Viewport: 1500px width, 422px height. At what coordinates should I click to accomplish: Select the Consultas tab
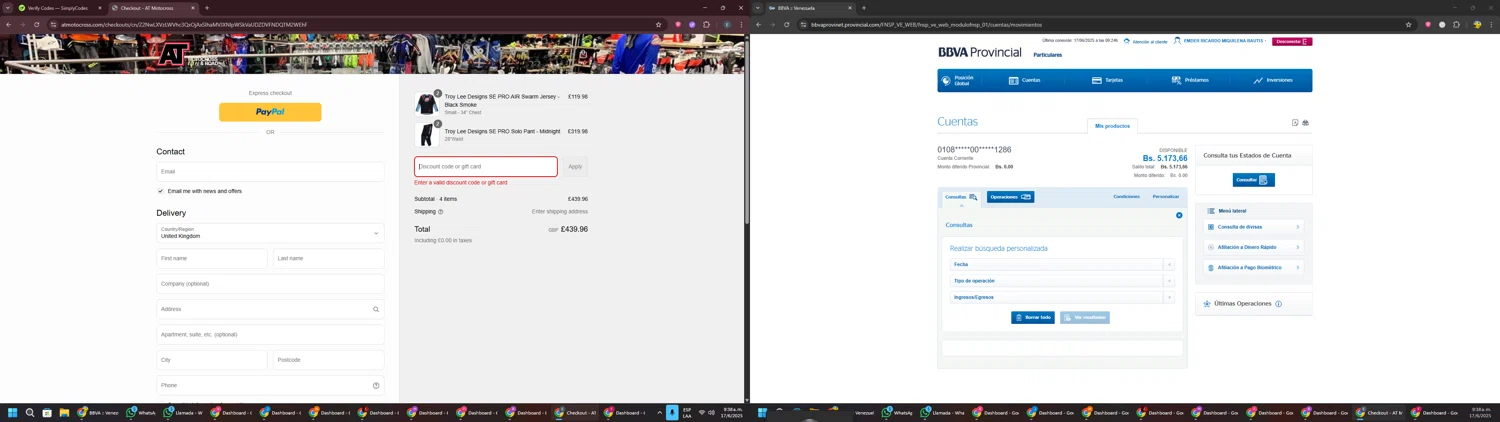tap(961, 197)
